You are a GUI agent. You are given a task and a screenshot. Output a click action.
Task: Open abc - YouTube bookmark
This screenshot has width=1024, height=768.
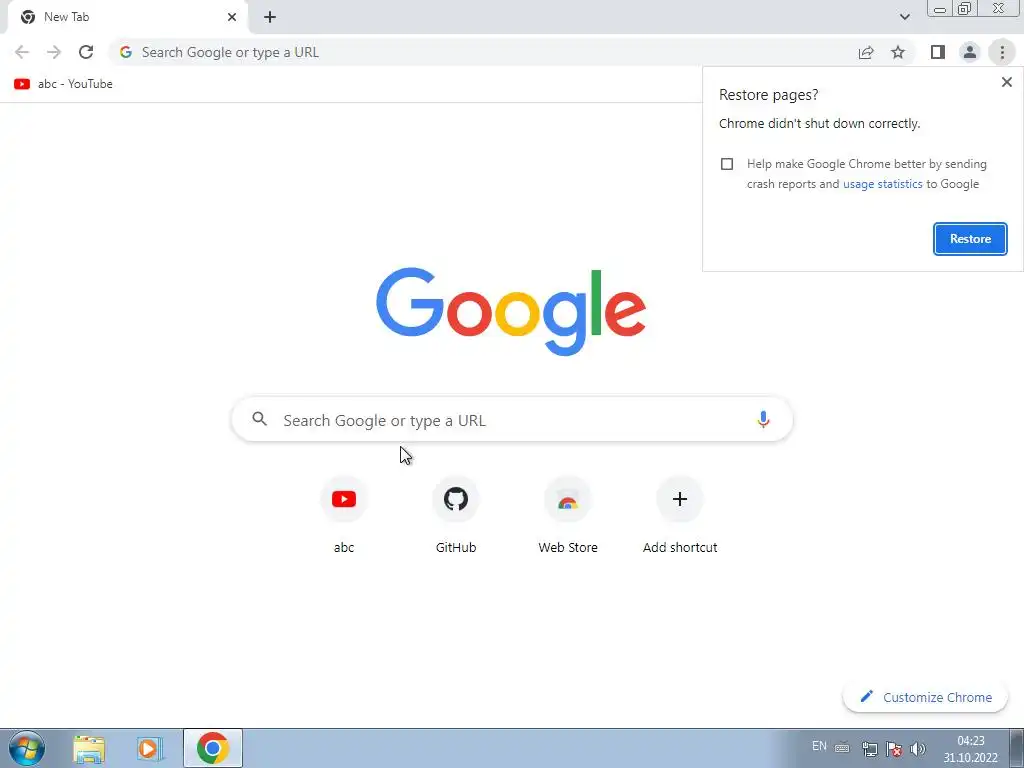tap(63, 84)
